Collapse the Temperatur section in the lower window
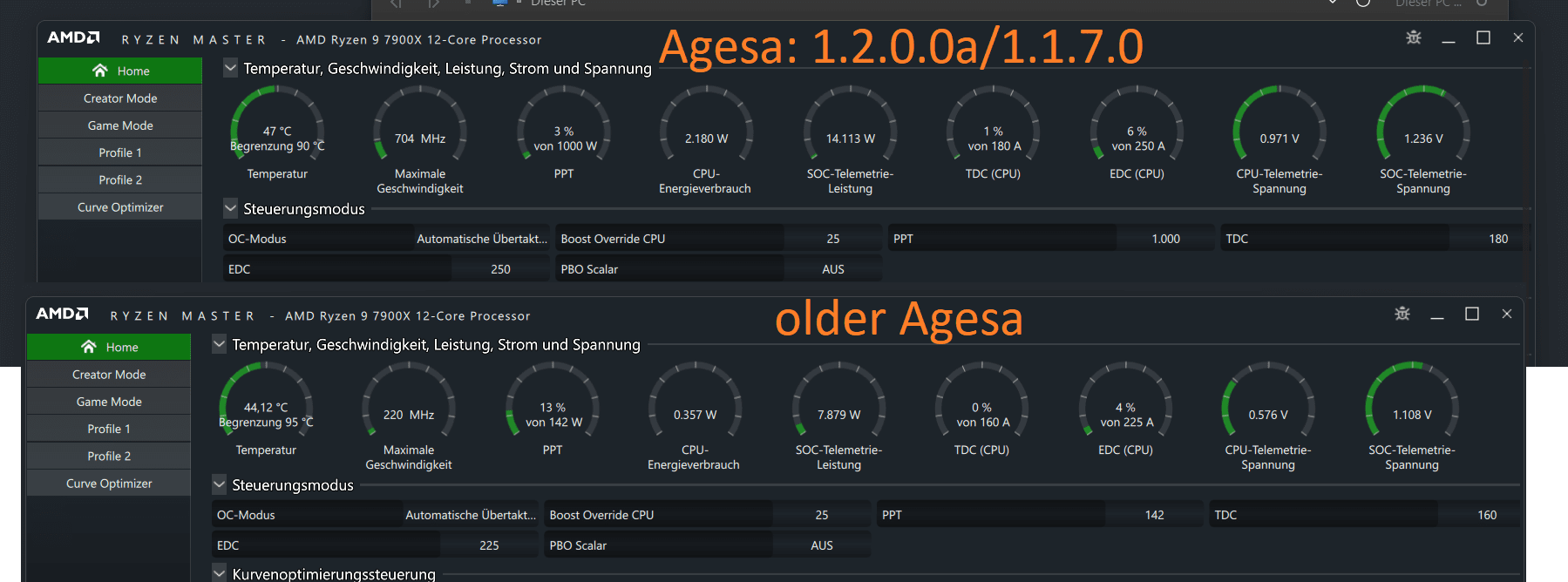Screen dimensions: 1568x582 [220, 344]
